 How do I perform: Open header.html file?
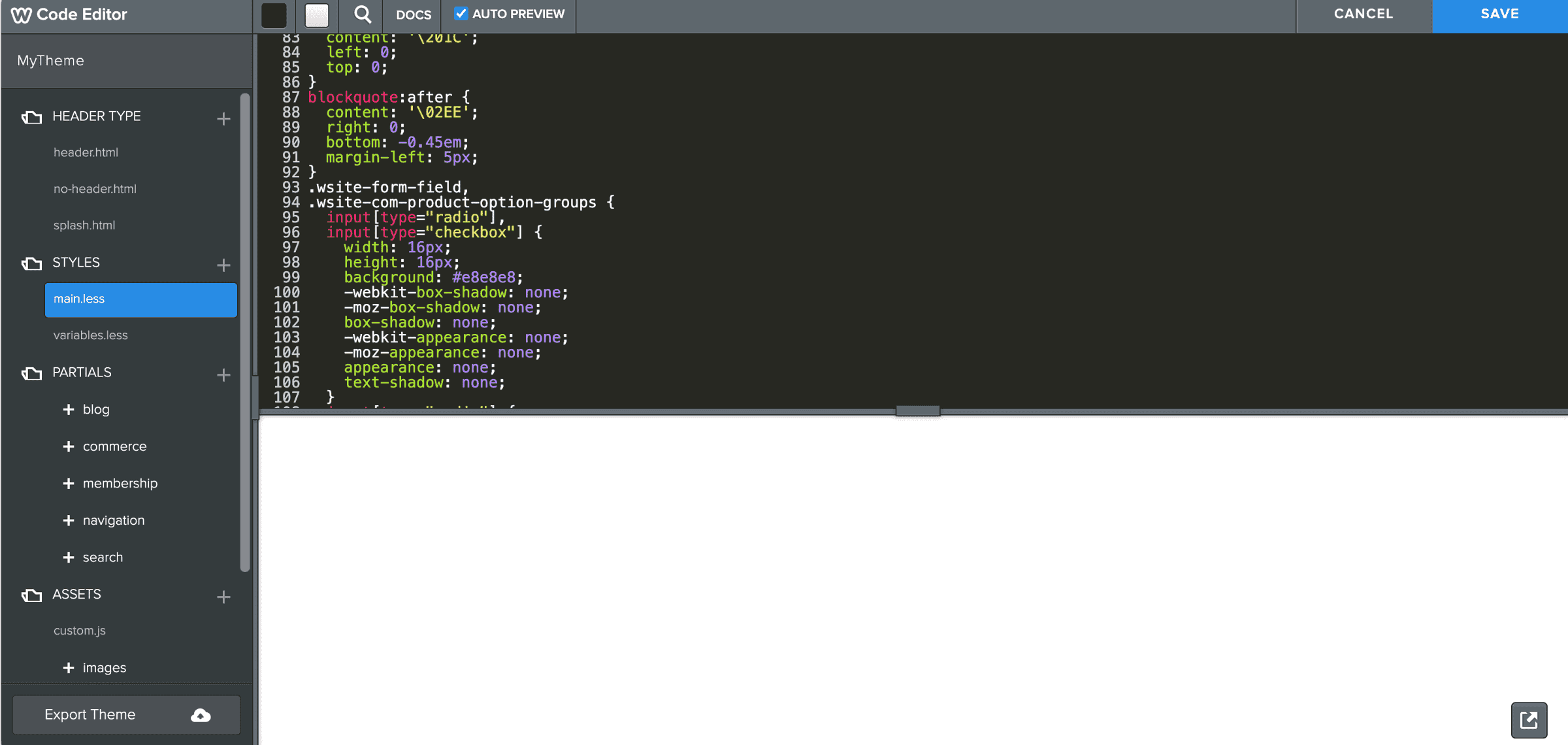click(x=86, y=152)
